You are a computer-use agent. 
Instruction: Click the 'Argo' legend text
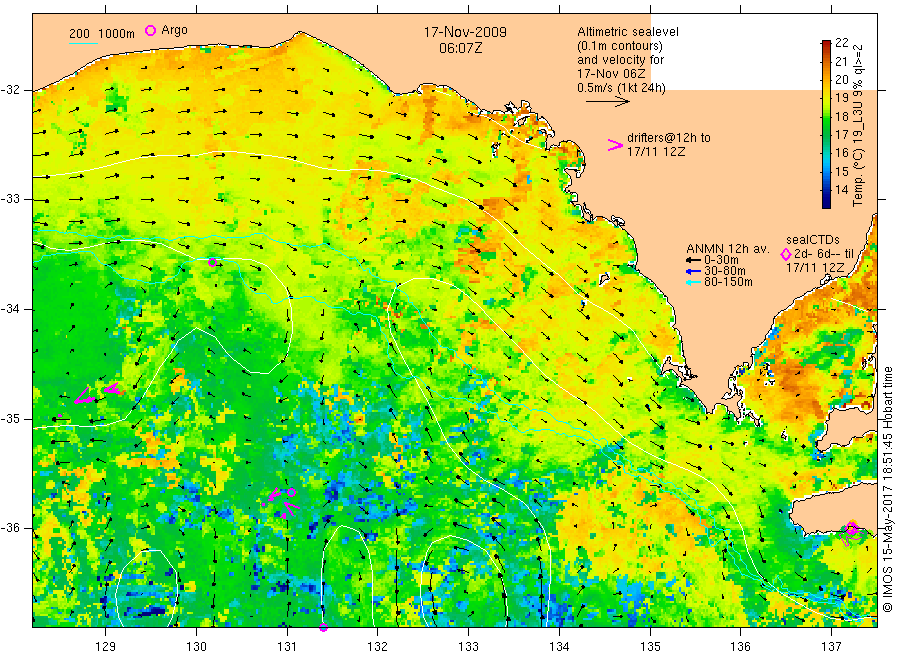coord(174,30)
